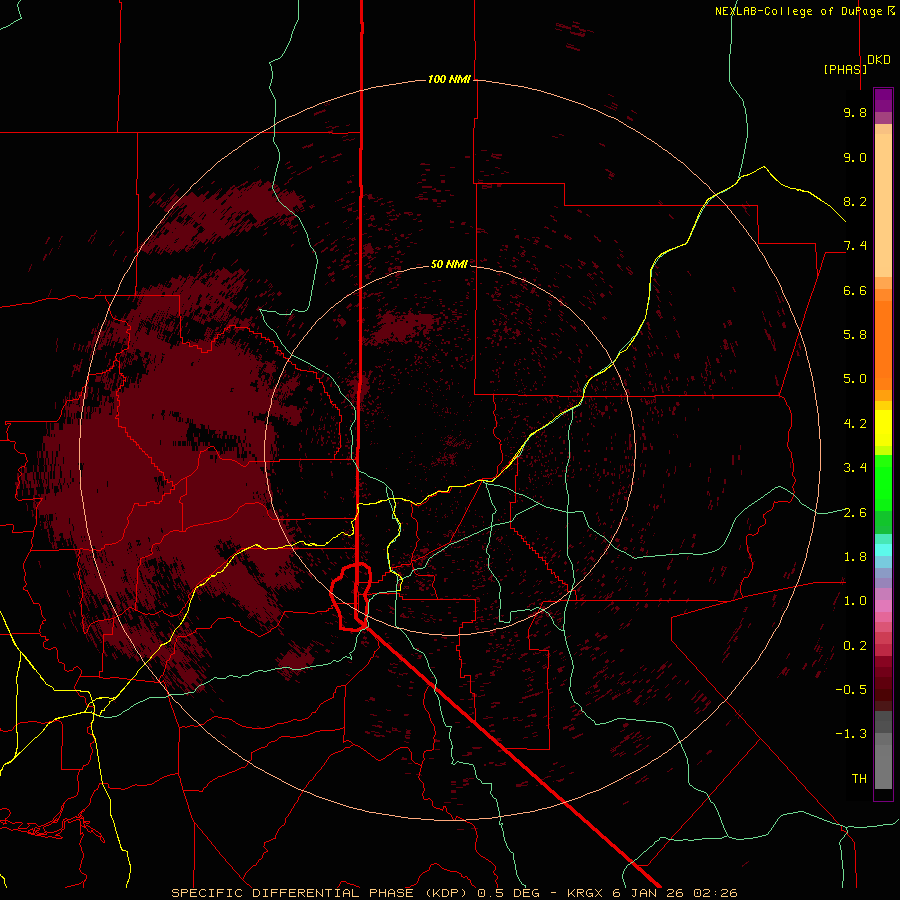Select the -0.5 legend value
Image resolution: width=900 pixels, height=900 pixels.
(851, 690)
